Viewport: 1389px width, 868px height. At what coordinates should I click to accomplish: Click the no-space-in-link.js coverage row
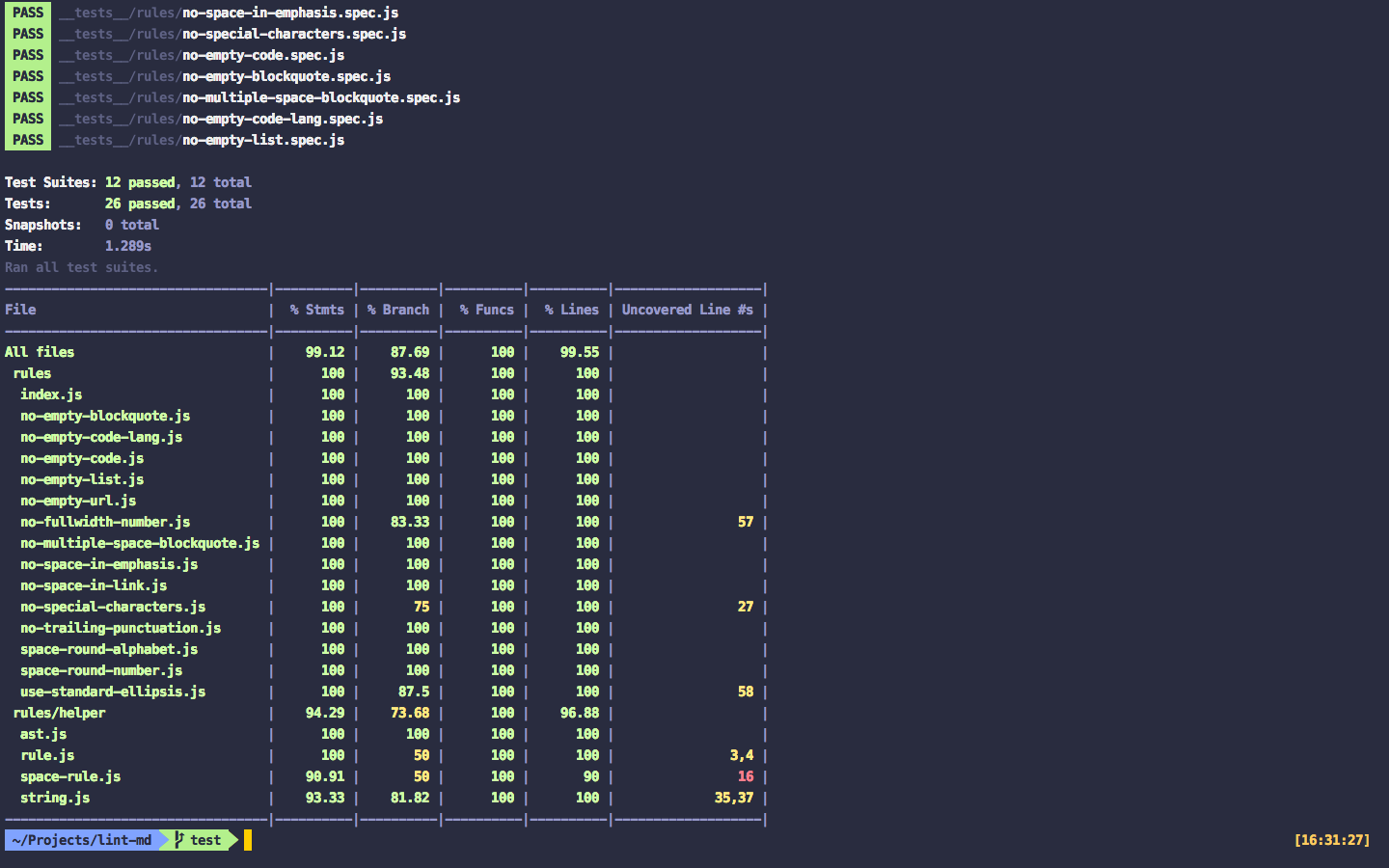(x=386, y=585)
